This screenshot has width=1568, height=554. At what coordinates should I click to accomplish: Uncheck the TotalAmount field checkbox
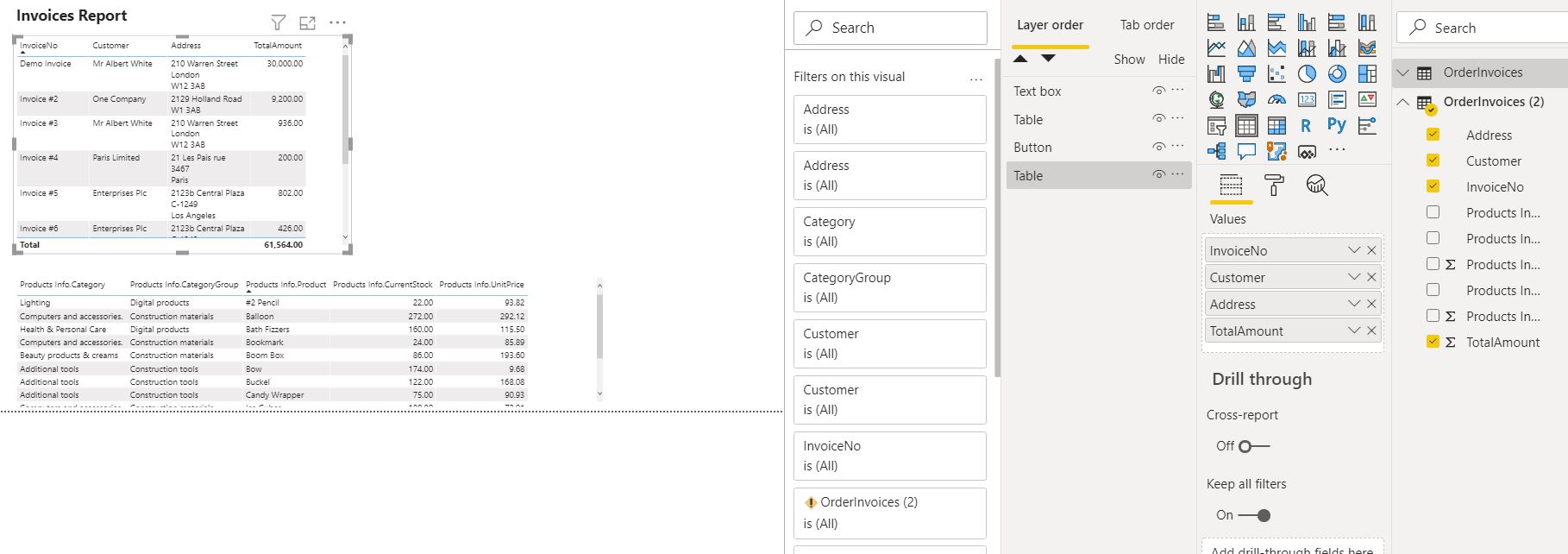[1433, 342]
